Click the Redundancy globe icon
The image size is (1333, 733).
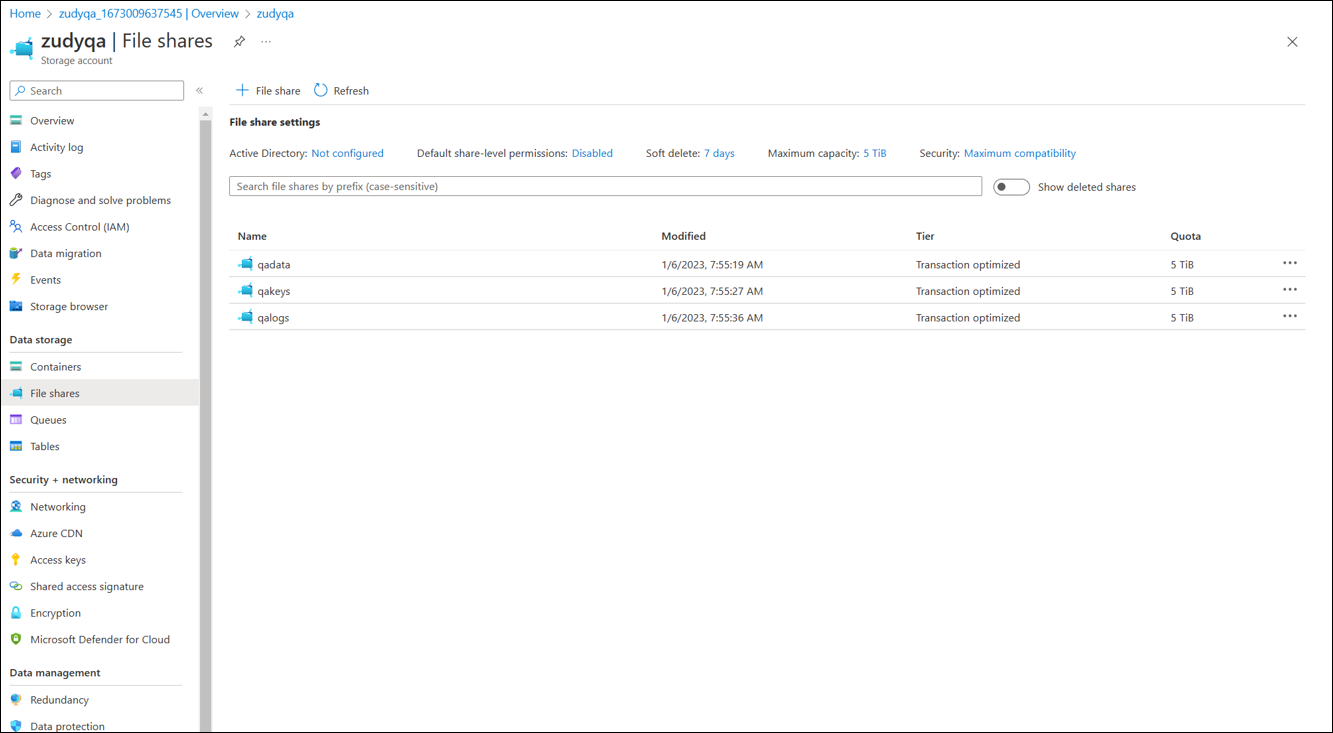pos(16,700)
